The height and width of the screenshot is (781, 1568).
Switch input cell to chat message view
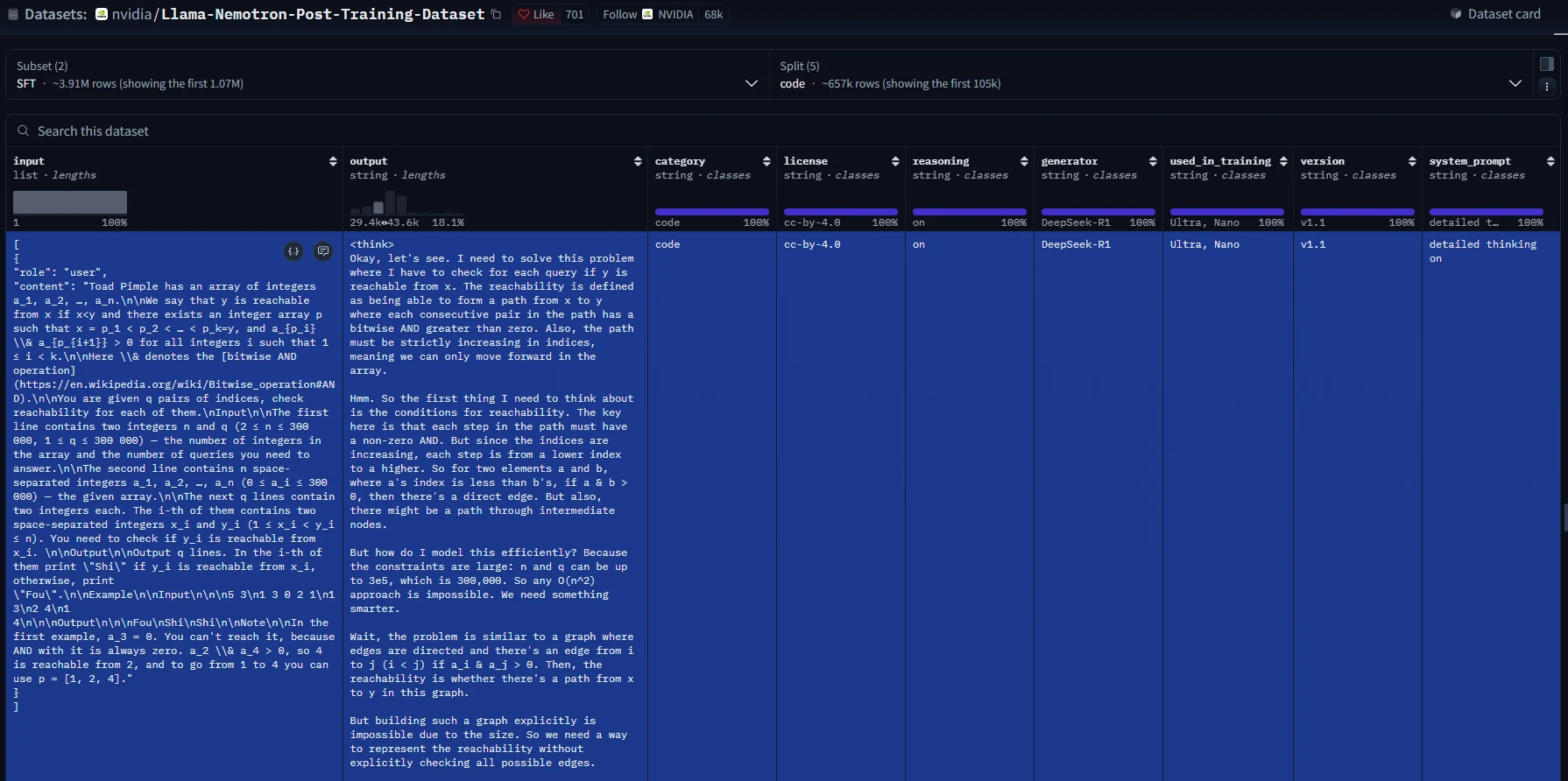click(323, 251)
